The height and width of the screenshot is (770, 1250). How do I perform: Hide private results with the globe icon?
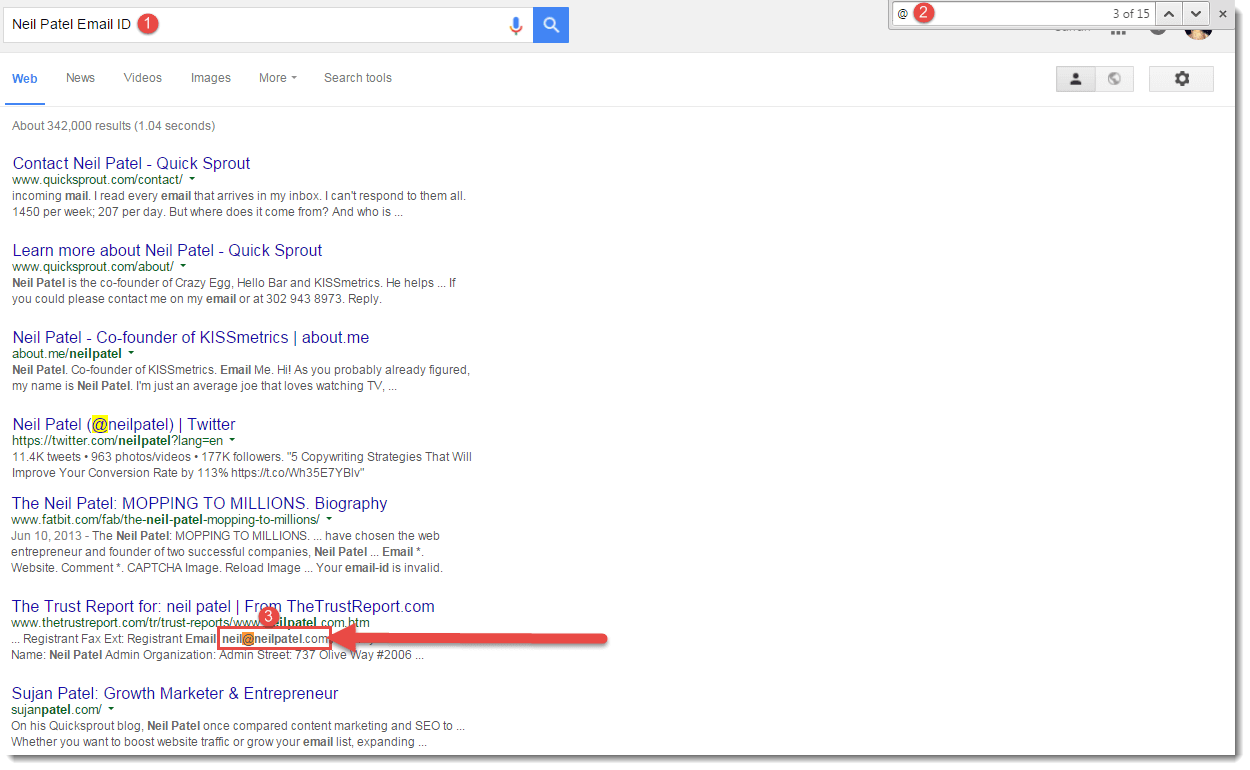[x=1114, y=79]
